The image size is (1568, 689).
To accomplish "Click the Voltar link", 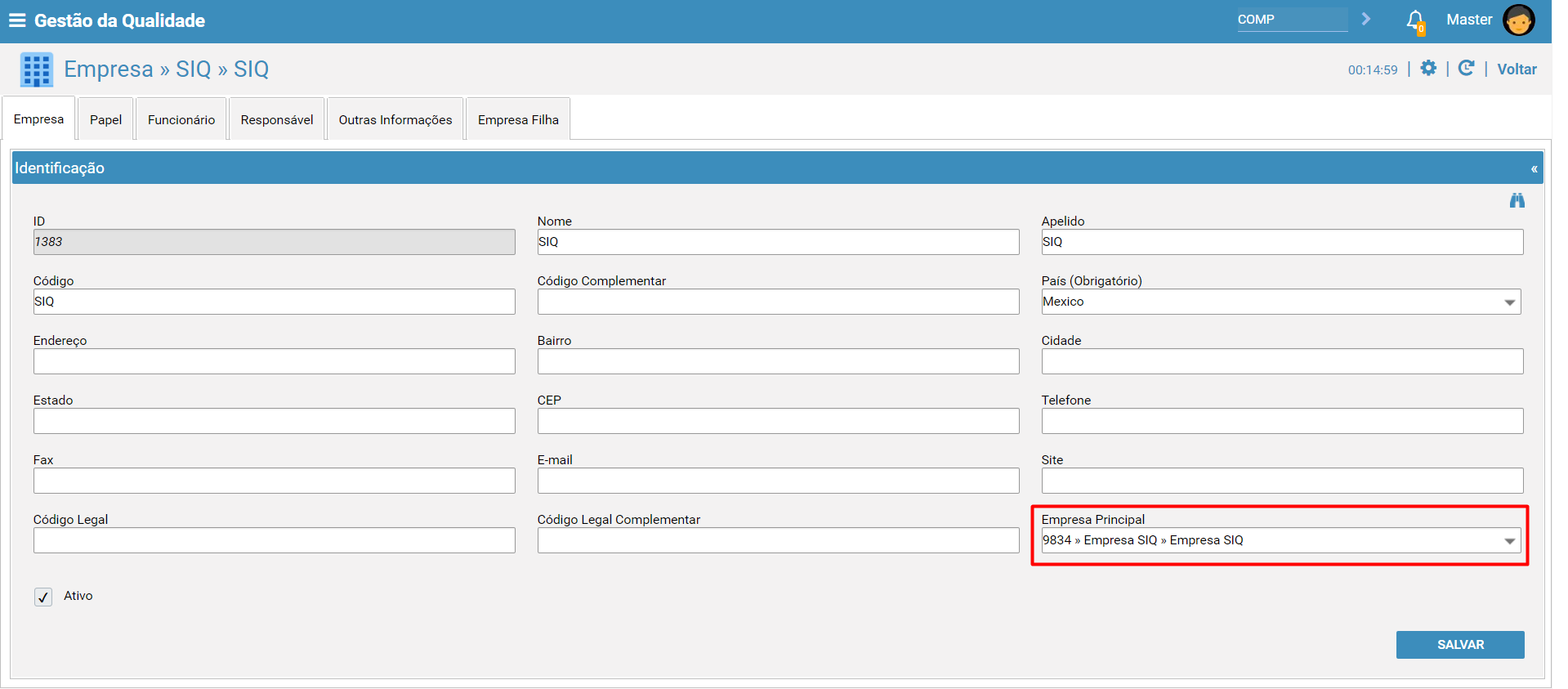I will coord(1517,69).
